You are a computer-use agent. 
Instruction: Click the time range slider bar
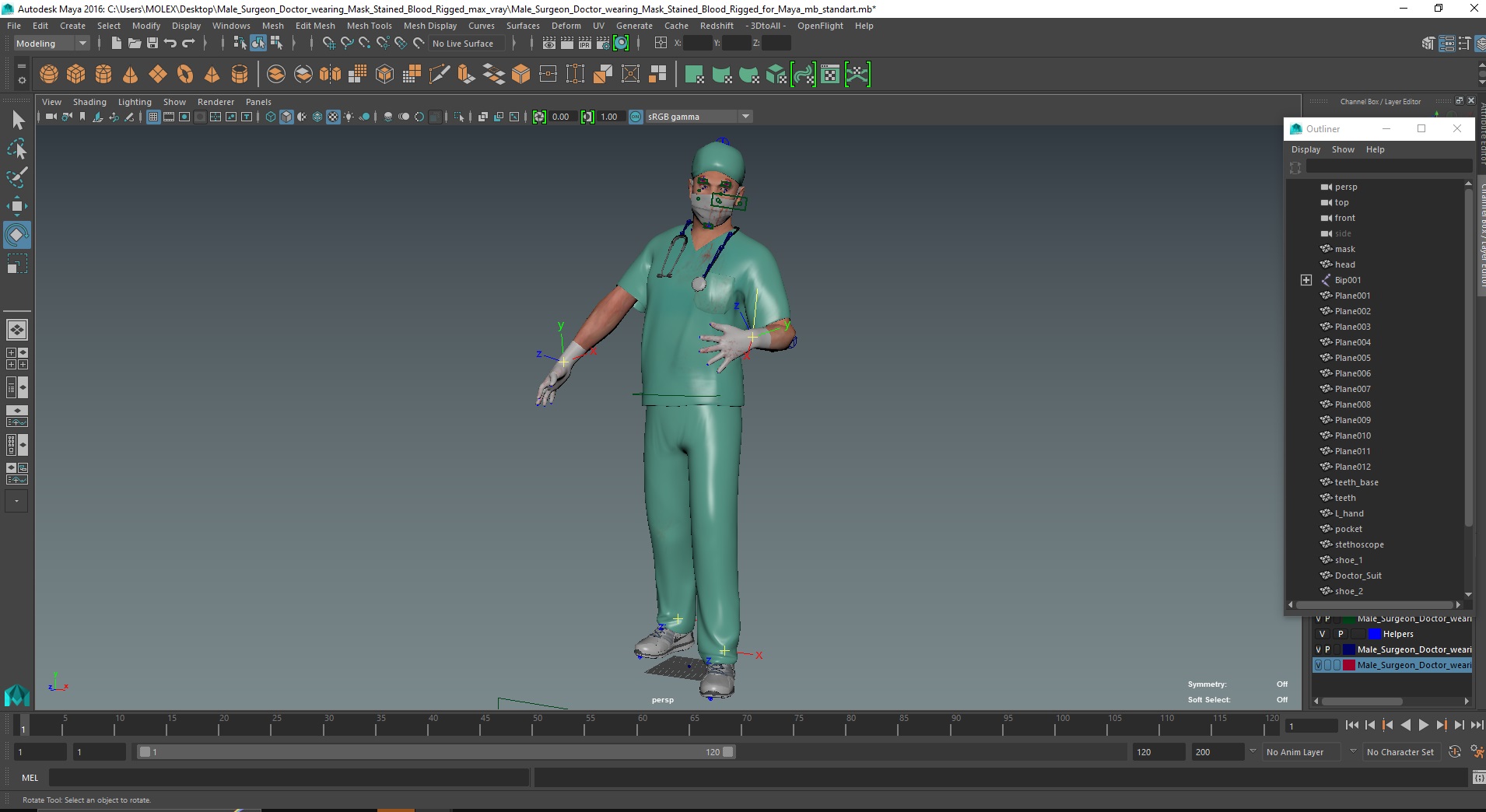tap(436, 752)
